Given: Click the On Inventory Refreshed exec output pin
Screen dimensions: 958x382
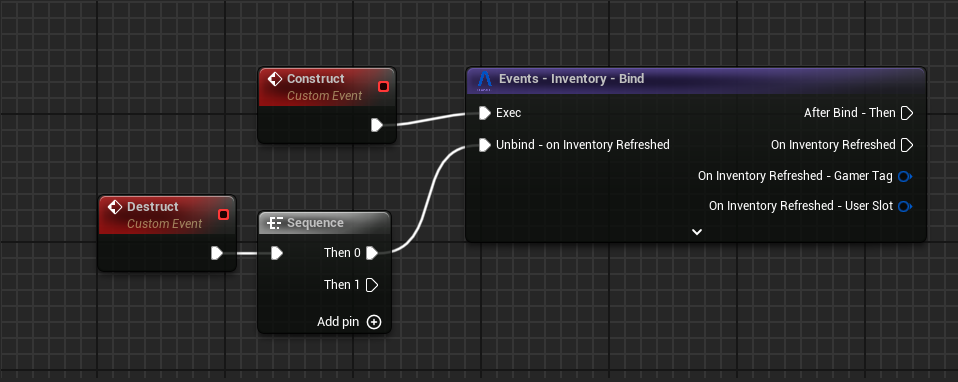Looking at the screenshot, I should 907,145.
